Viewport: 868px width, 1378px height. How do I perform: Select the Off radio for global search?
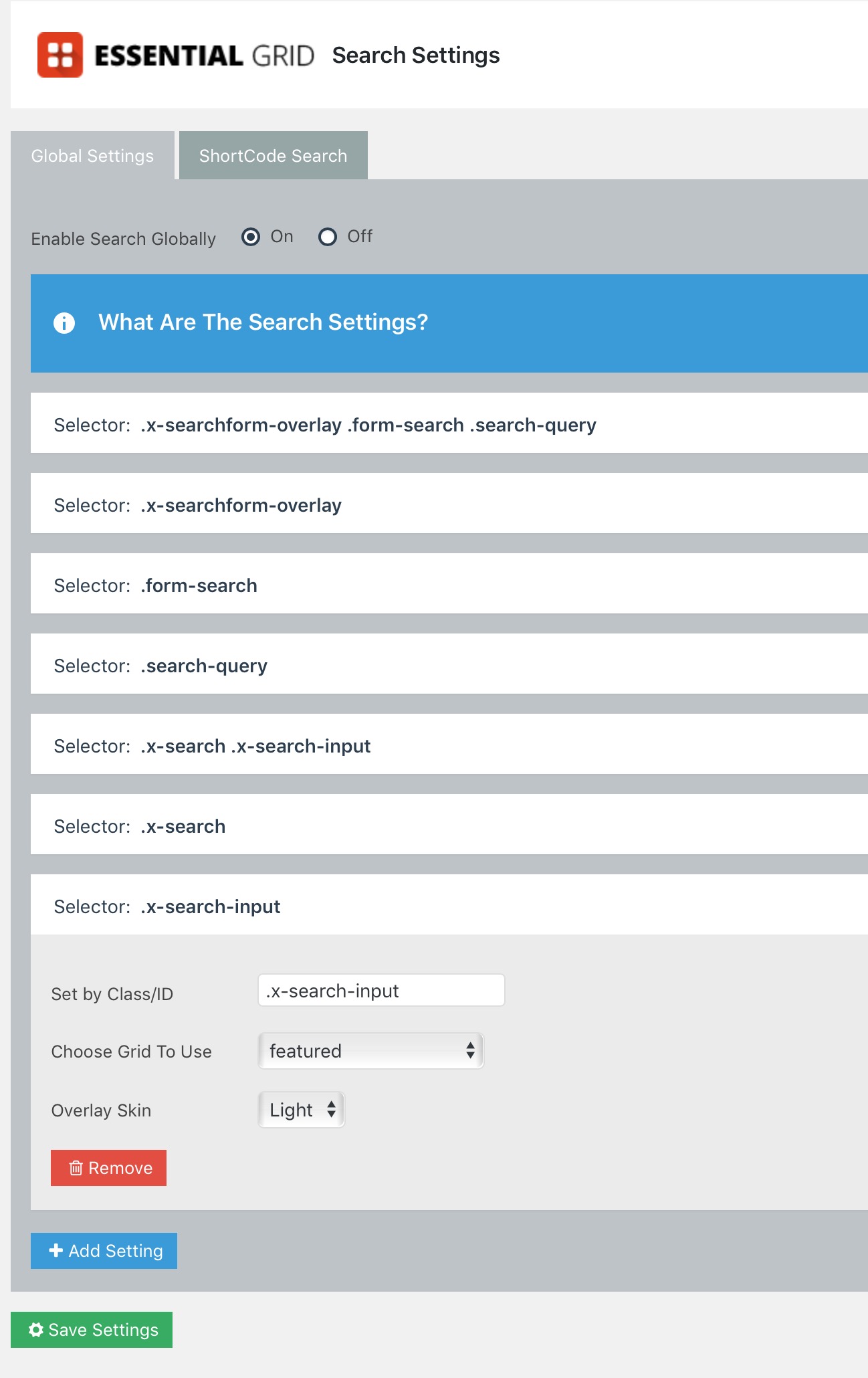(328, 237)
